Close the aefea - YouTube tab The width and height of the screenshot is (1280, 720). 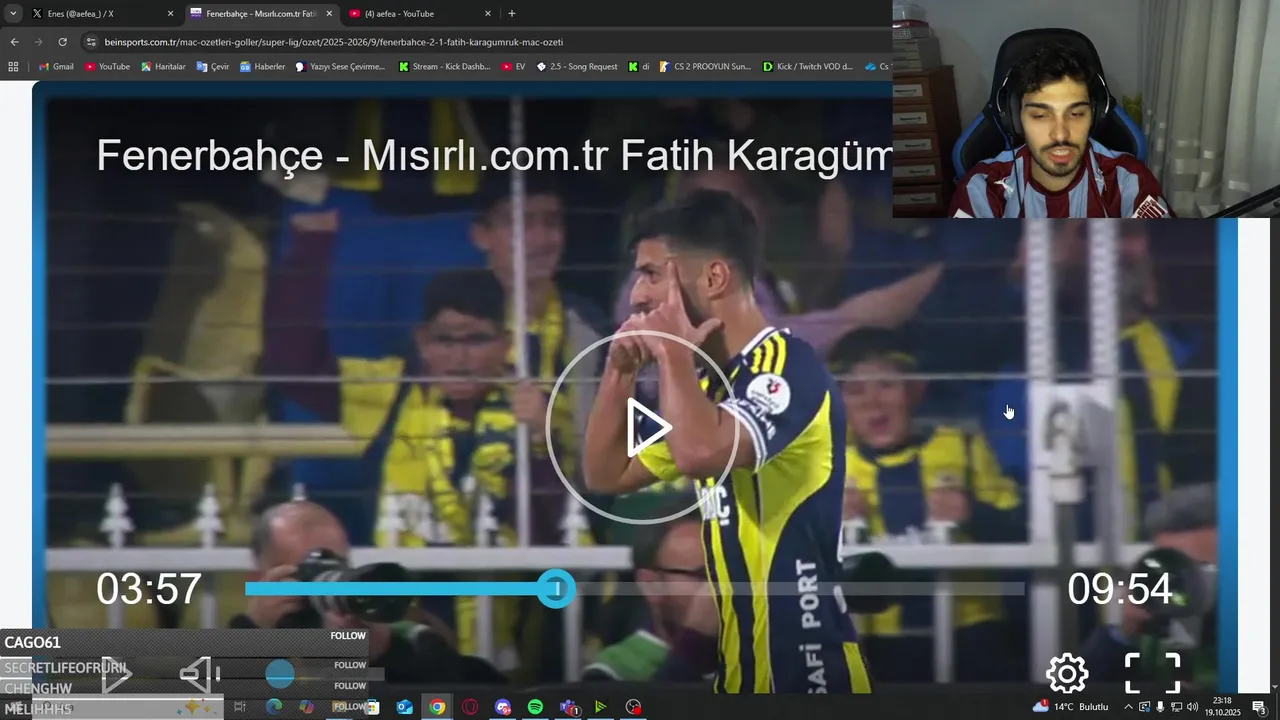pyautogui.click(x=488, y=14)
